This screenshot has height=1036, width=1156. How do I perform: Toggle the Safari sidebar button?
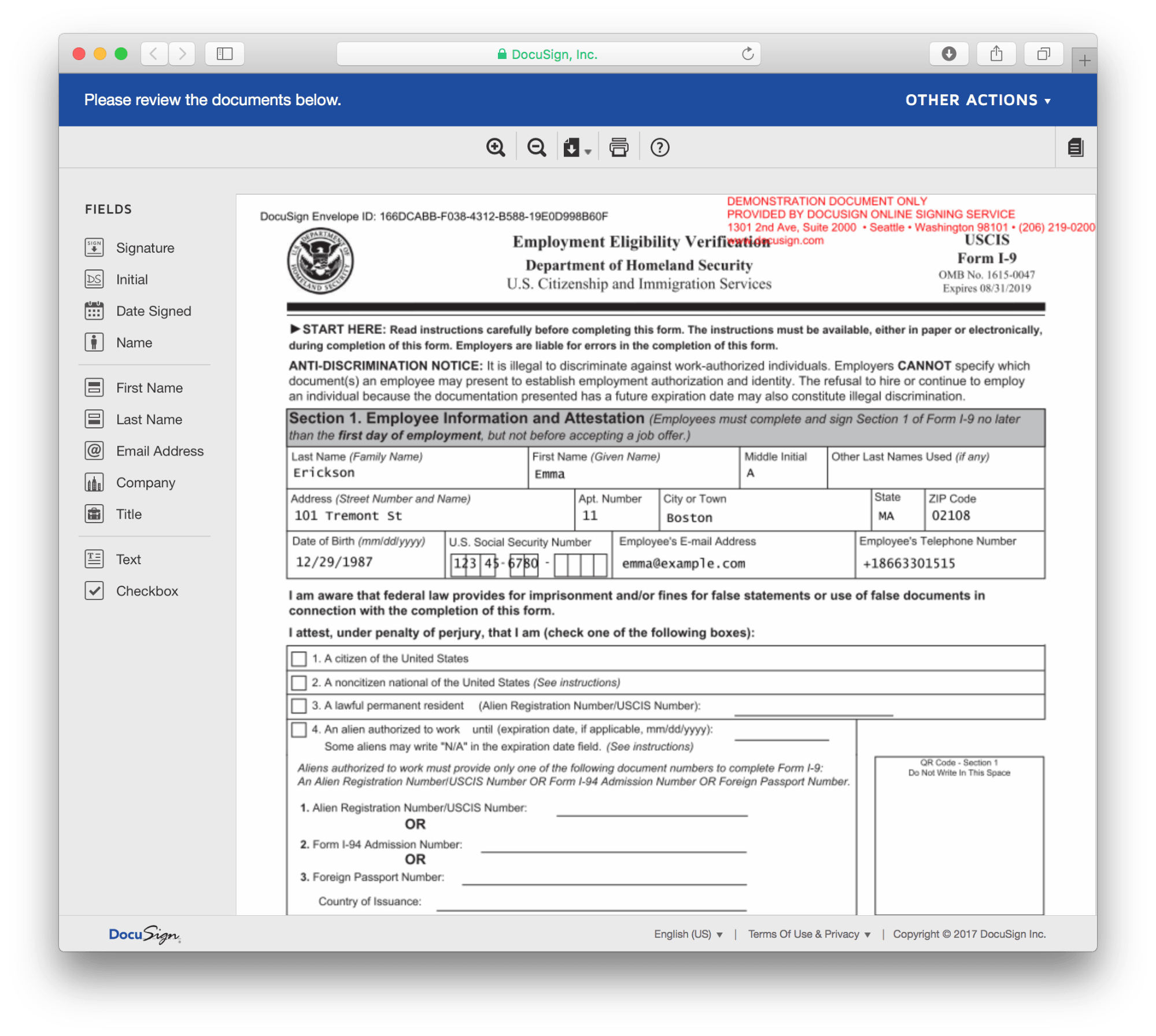point(224,54)
